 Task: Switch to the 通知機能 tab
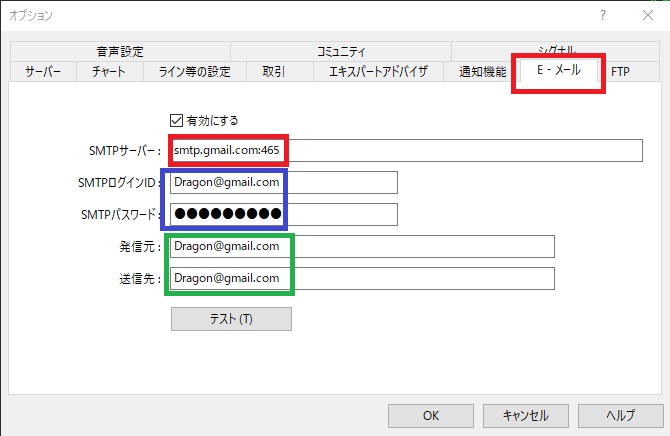point(483,71)
